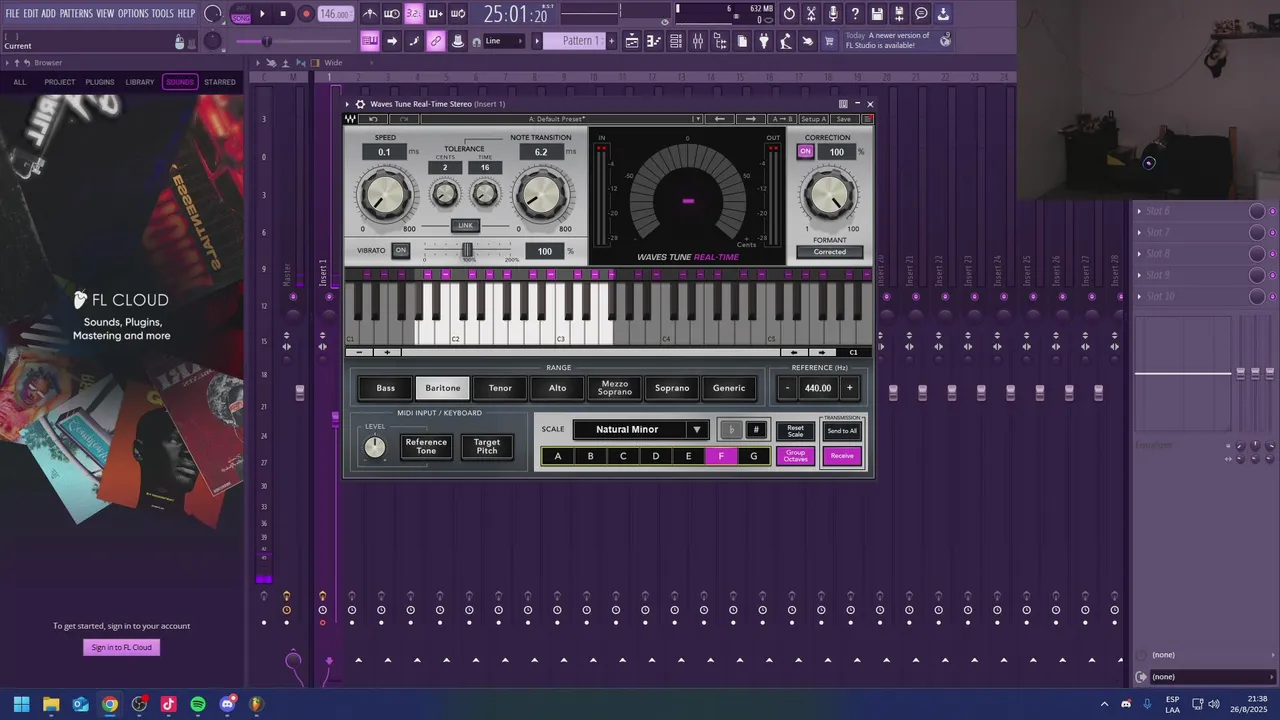Screen dimensions: 1280x720
Task: Click the tempo 146.000 field
Action: click(x=334, y=14)
